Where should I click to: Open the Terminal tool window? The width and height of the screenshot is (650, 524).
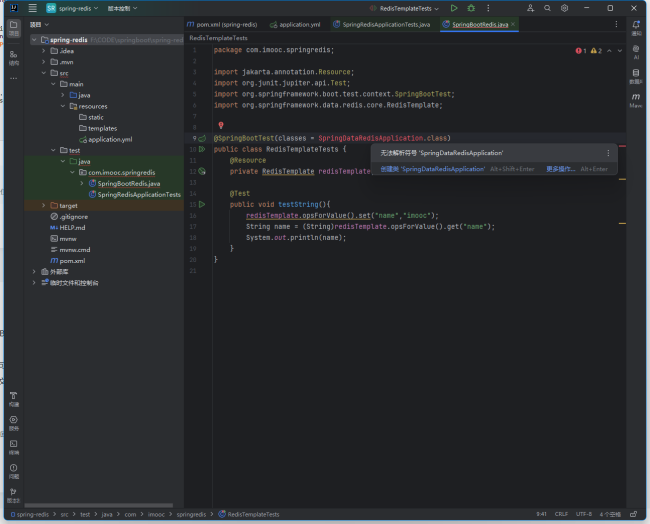point(14,446)
